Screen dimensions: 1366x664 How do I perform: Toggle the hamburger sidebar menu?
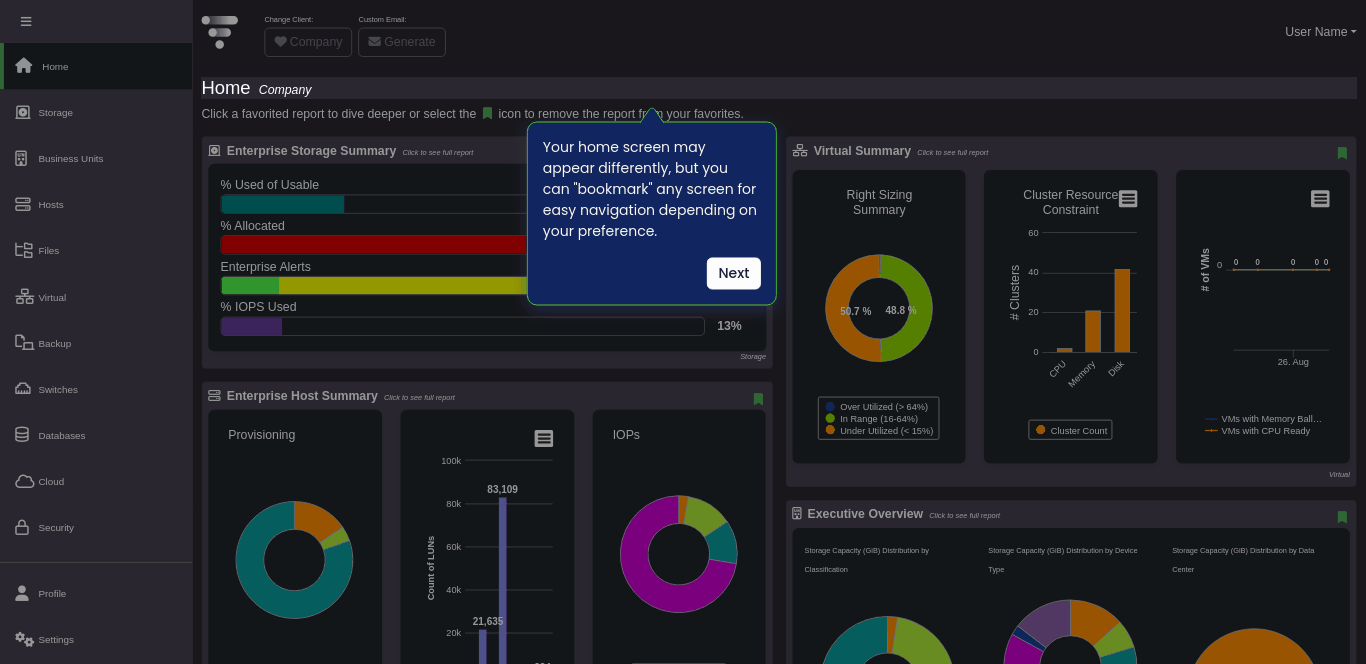[x=26, y=21]
